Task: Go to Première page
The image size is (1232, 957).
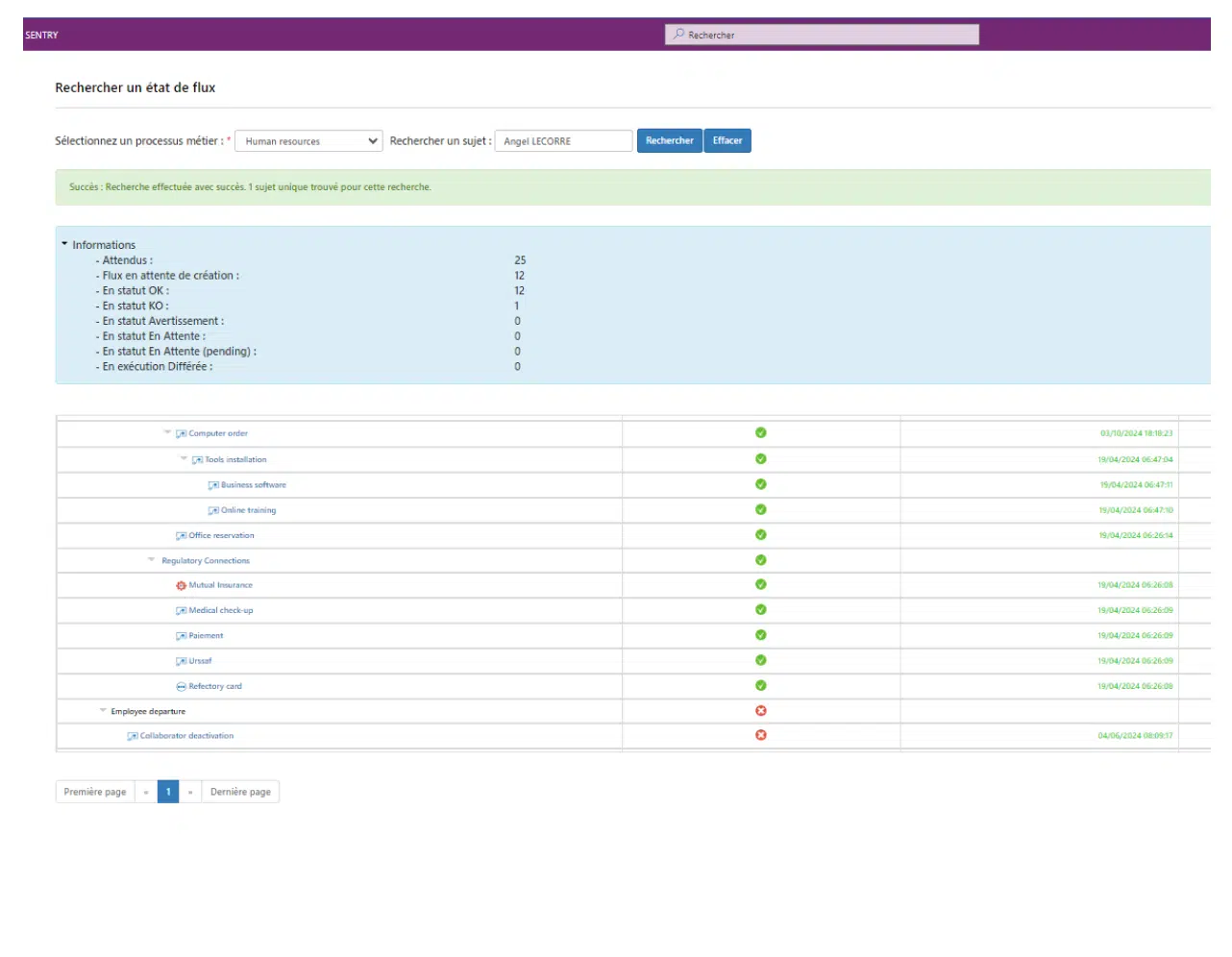Action: (x=95, y=792)
